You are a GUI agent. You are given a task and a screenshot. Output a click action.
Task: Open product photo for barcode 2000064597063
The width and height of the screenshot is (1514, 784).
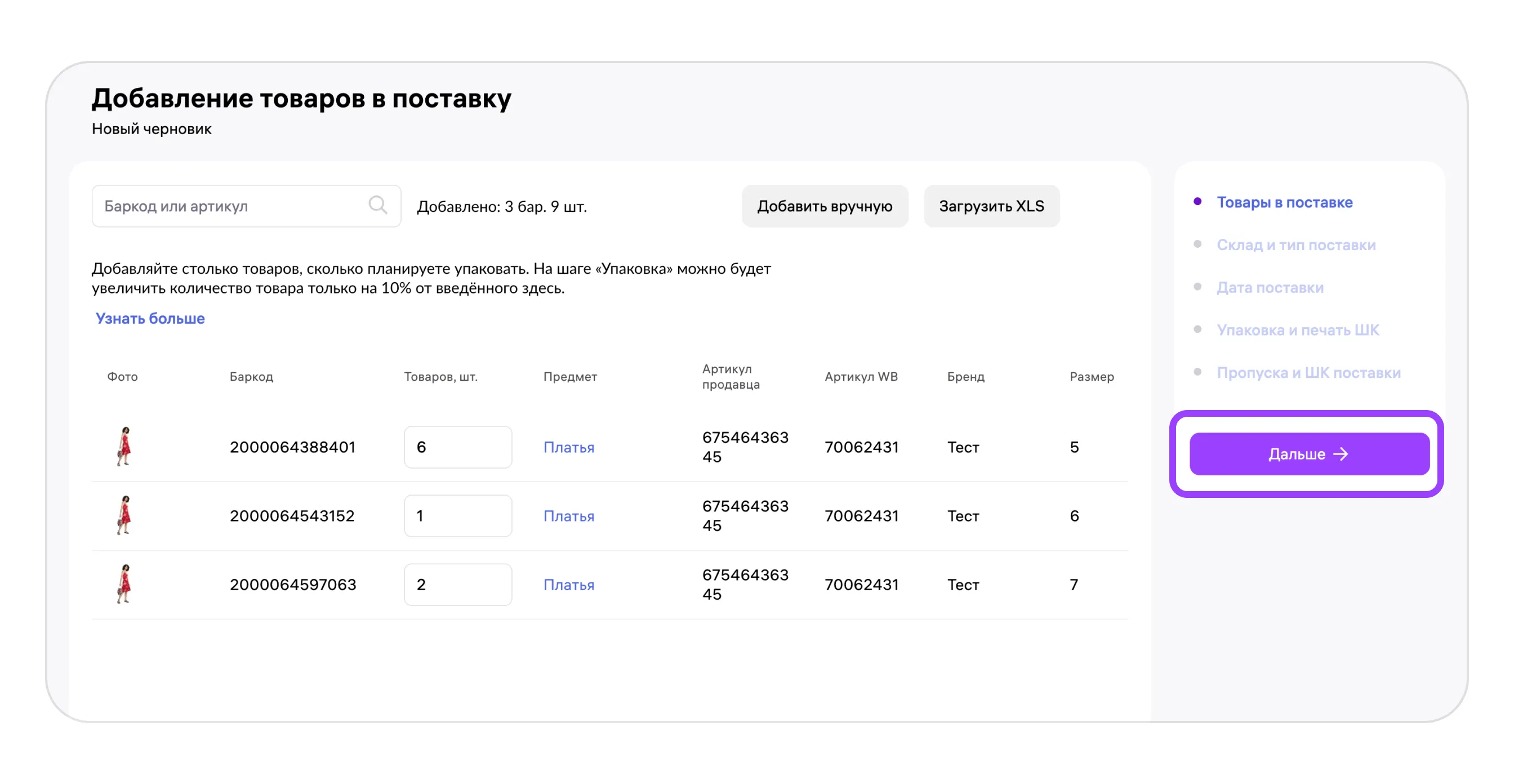click(124, 584)
